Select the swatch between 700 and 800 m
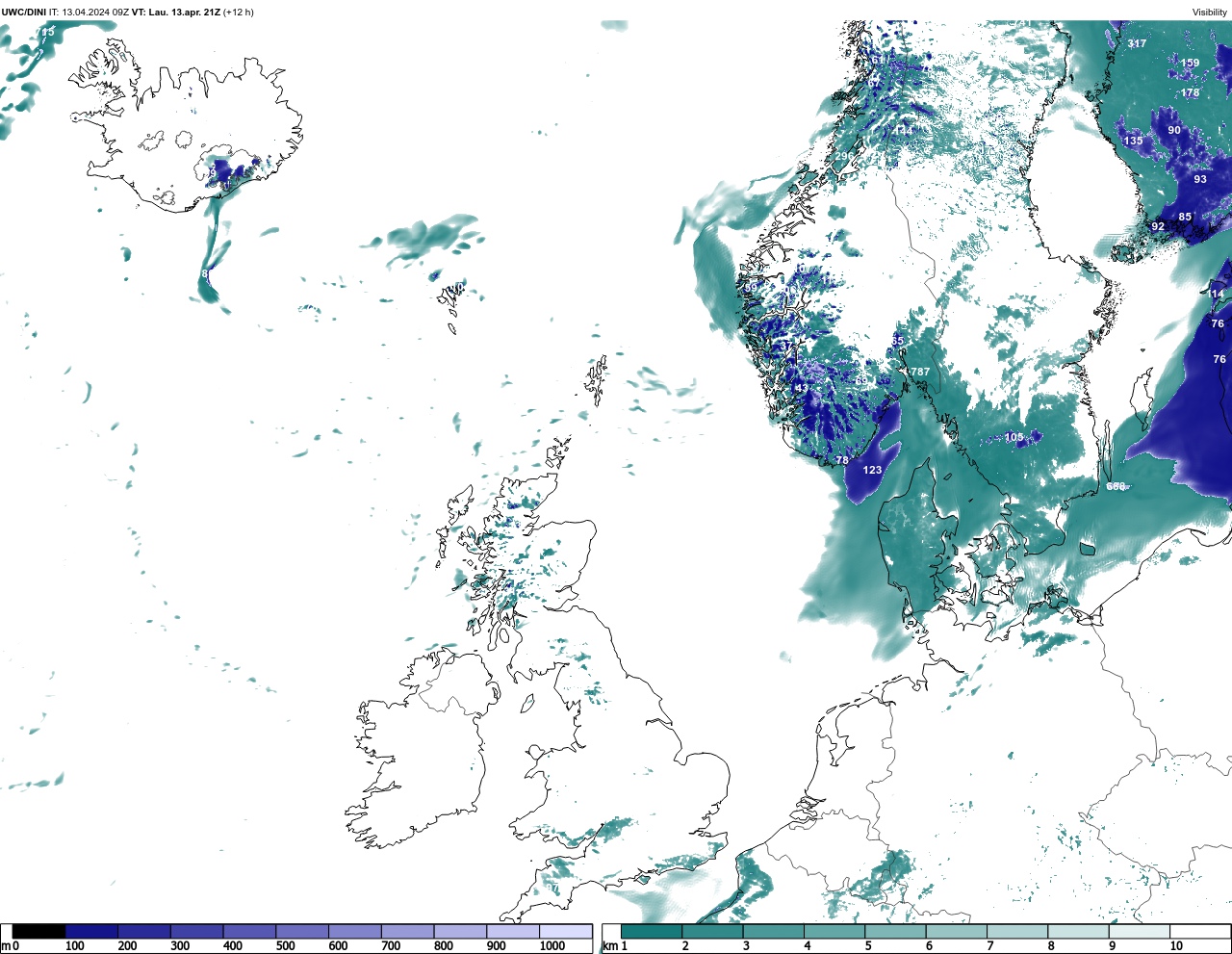This screenshot has height=954, width=1232. (x=407, y=931)
